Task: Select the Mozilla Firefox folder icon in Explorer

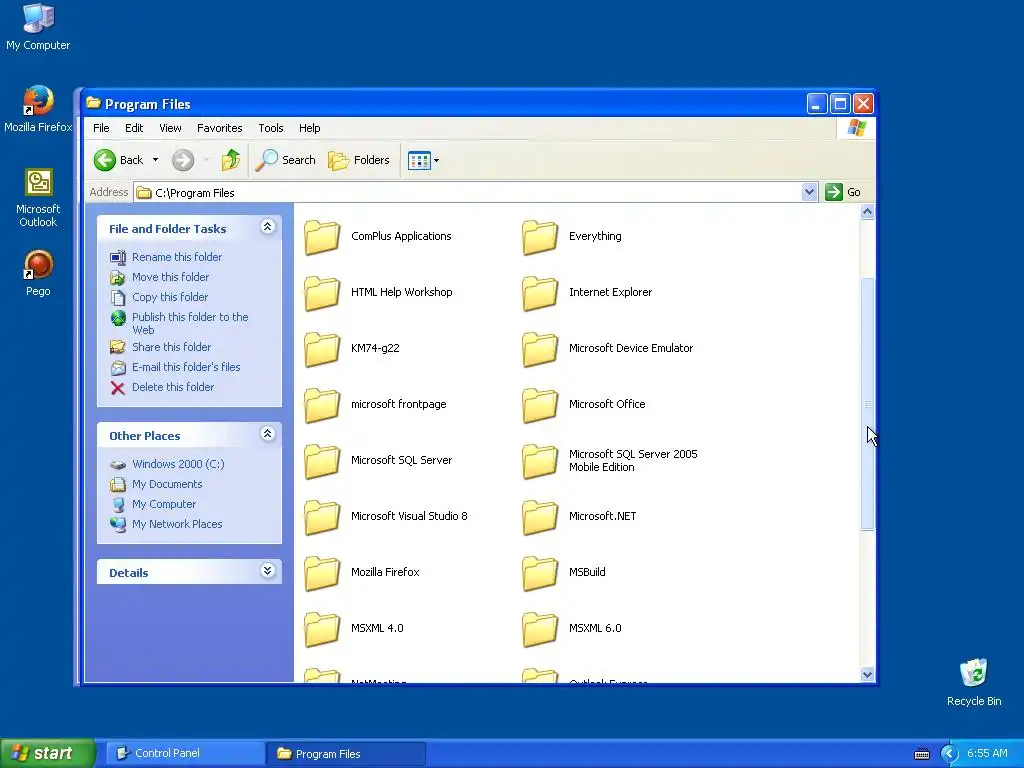Action: point(322,572)
